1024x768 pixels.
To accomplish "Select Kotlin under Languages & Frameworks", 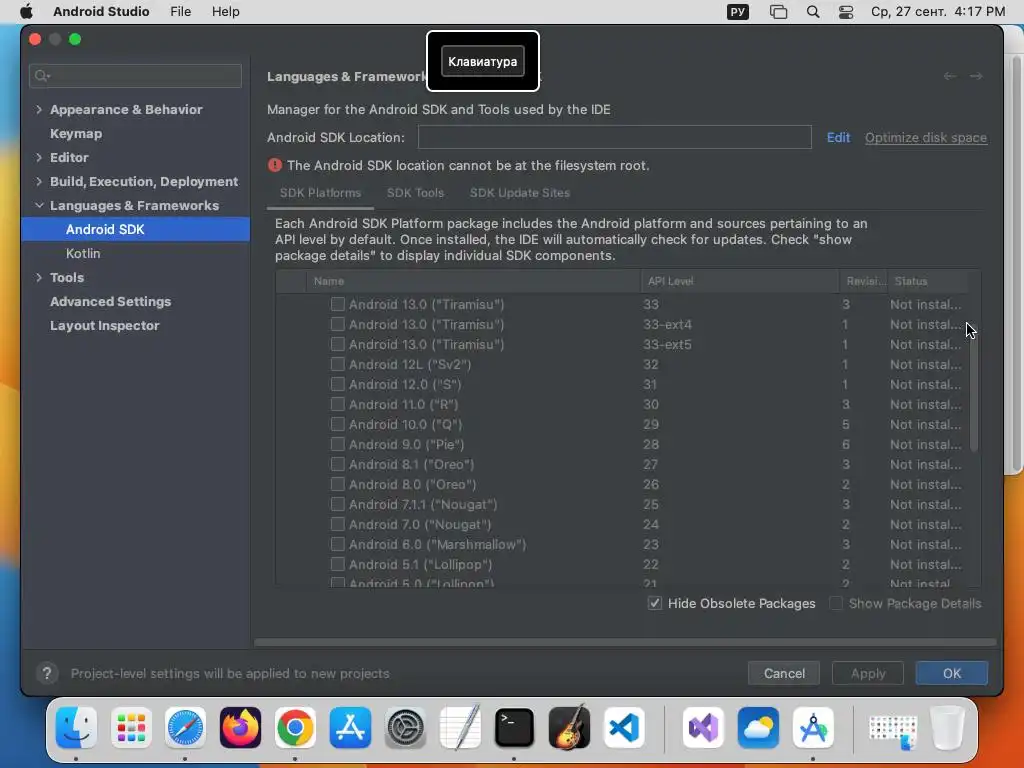I will [x=83, y=253].
